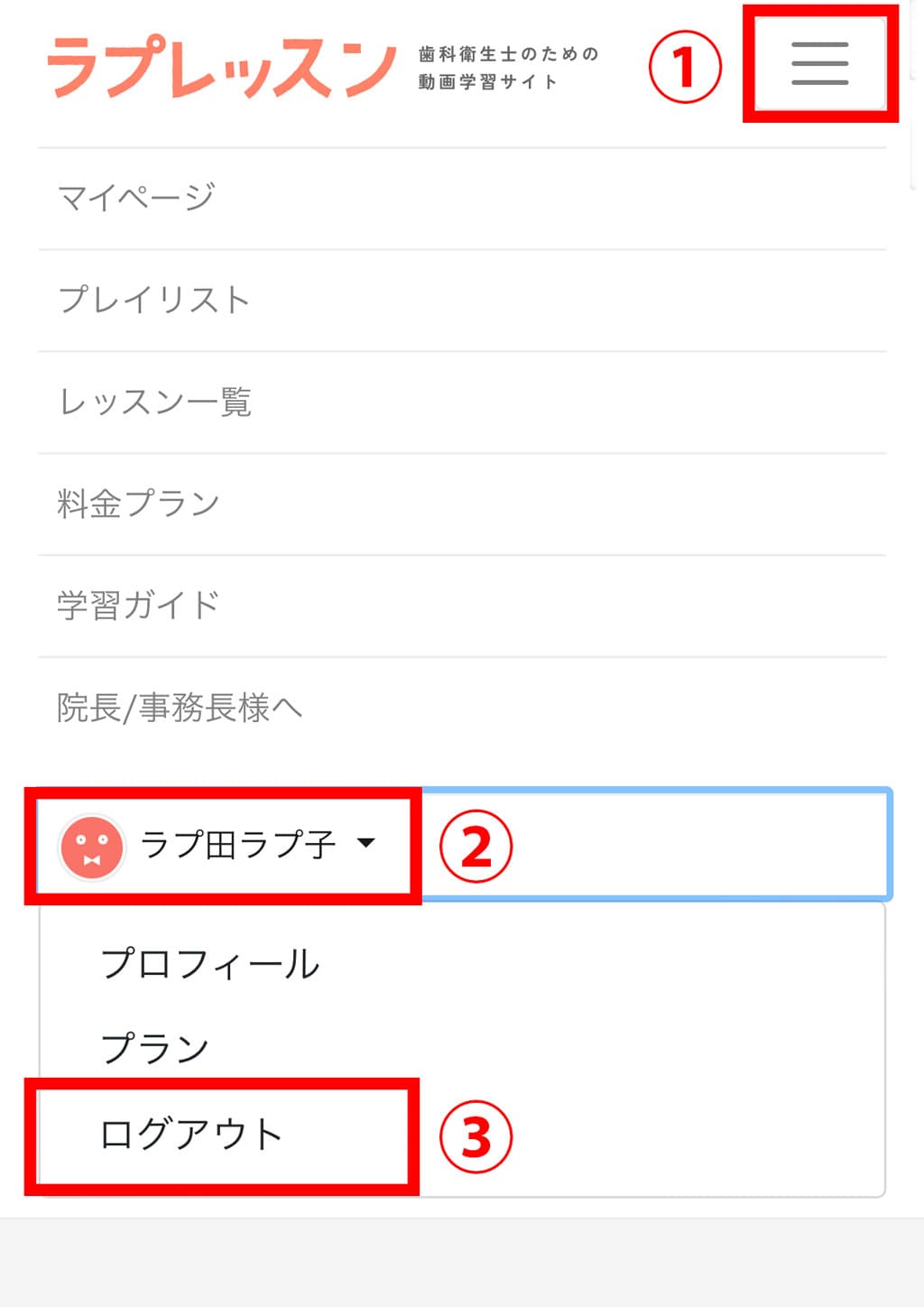Open 学習ガイド menu entry
Viewport: 924px width, 1307px height.
[138, 605]
